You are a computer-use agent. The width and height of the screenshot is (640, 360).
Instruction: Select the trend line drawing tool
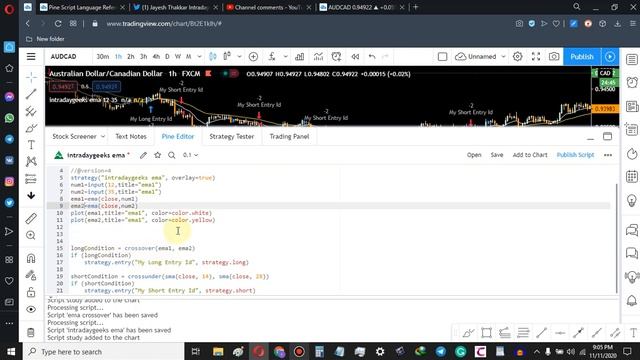[x=31, y=94]
